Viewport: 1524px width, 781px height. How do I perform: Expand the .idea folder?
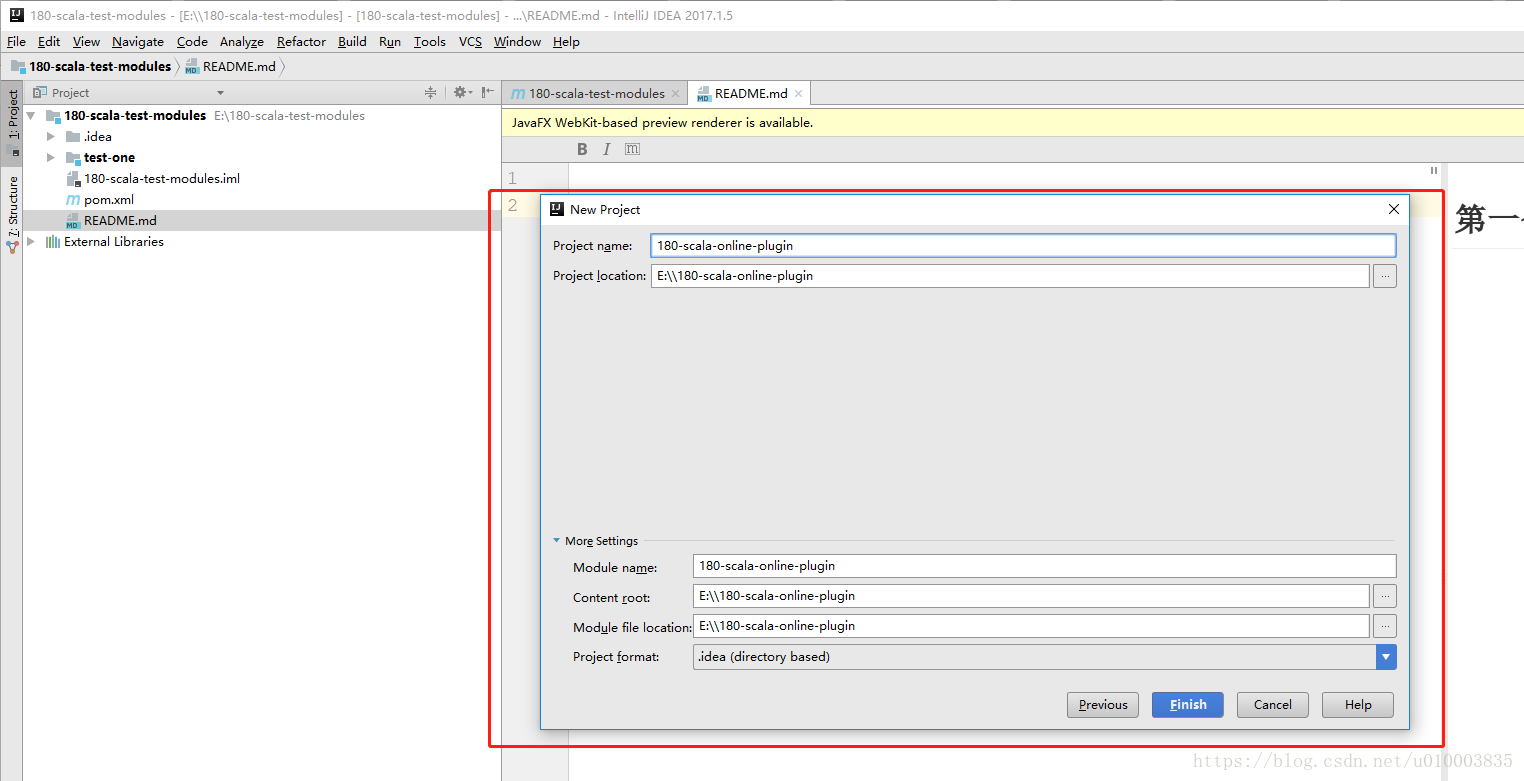(51, 137)
